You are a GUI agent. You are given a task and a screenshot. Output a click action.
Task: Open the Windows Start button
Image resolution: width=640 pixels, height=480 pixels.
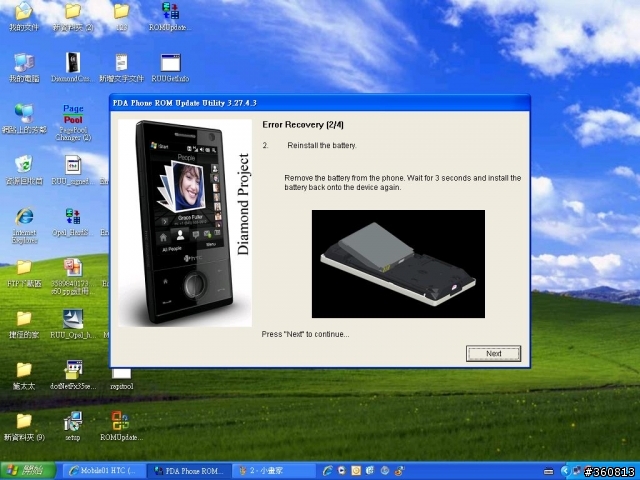[28, 471]
